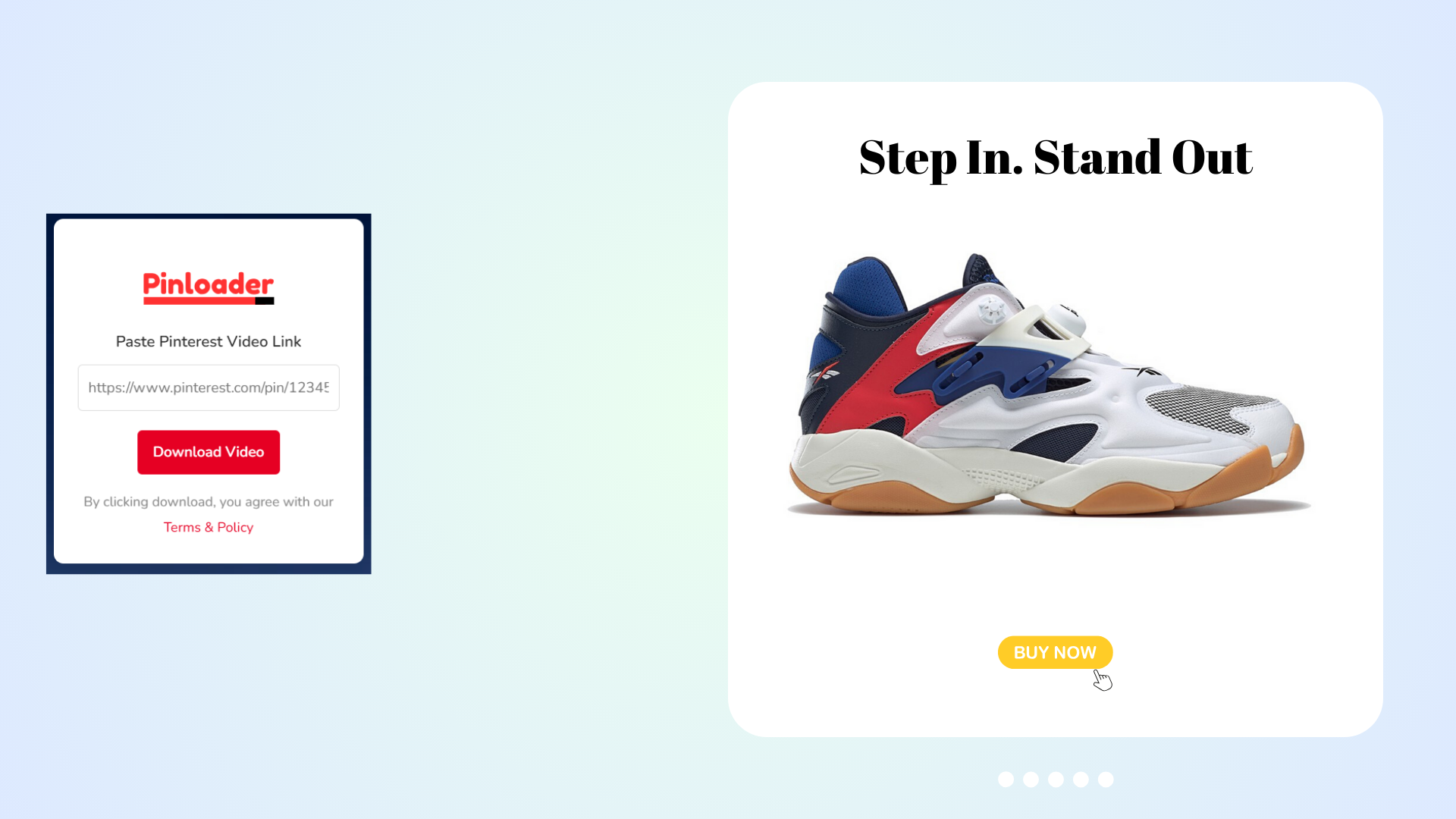
Task: Click the Pinloader logo
Action: click(209, 288)
